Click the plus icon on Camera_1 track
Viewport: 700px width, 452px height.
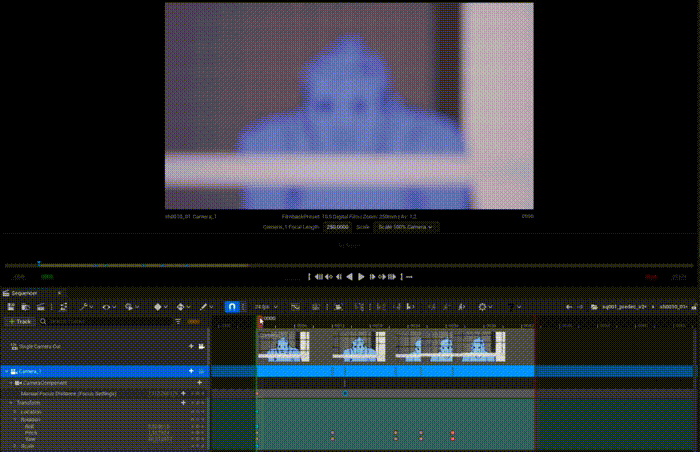[190, 371]
